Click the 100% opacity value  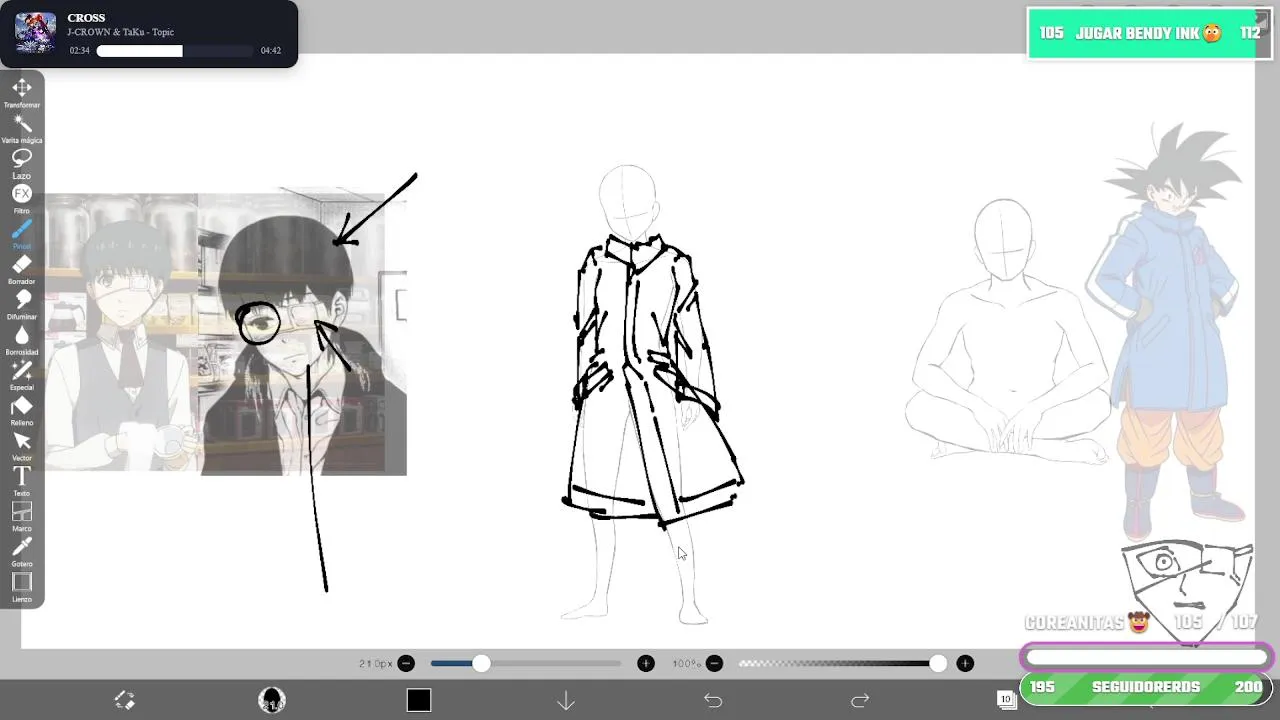click(x=686, y=664)
